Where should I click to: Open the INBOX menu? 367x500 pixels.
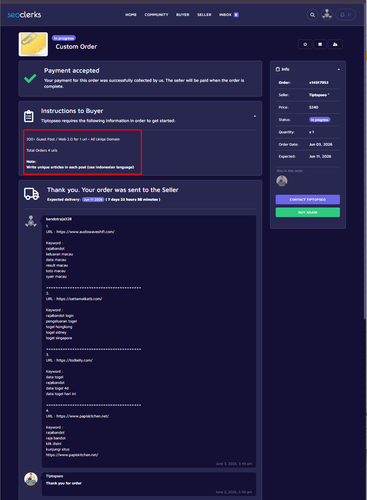coord(225,15)
